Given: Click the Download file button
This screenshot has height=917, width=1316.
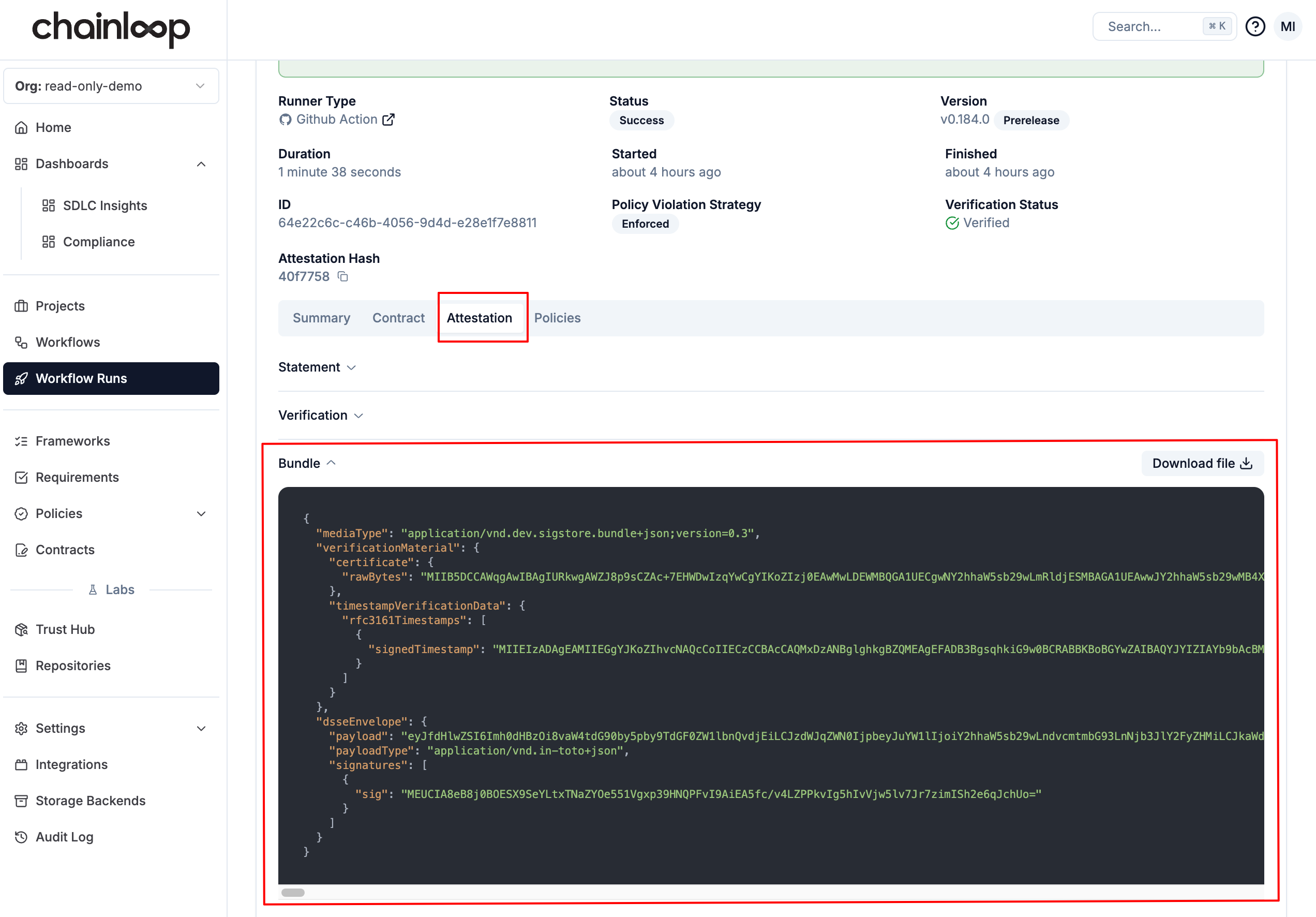Looking at the screenshot, I should pyautogui.click(x=1202, y=463).
